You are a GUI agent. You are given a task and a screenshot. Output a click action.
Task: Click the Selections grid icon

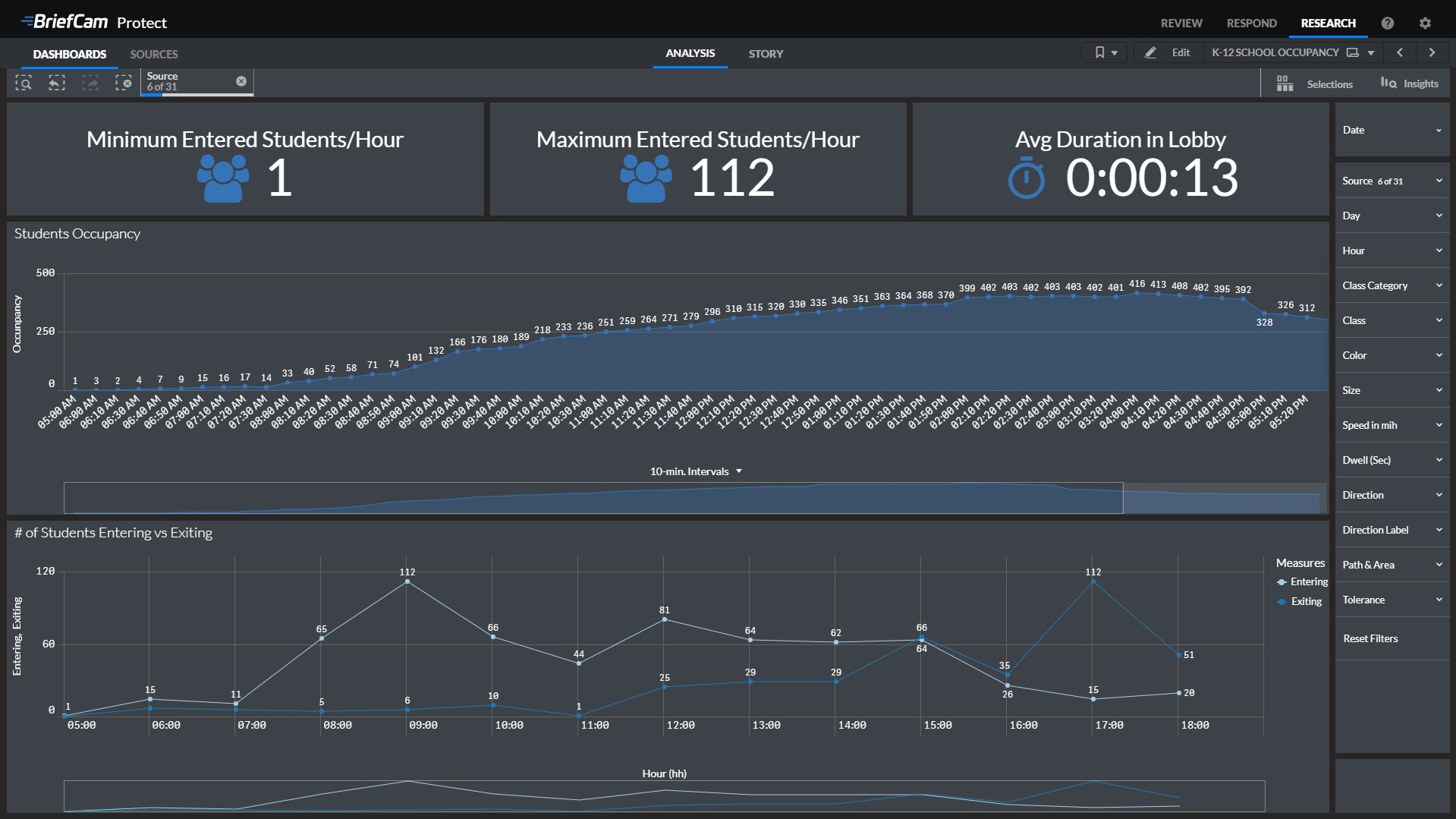[x=1284, y=83]
